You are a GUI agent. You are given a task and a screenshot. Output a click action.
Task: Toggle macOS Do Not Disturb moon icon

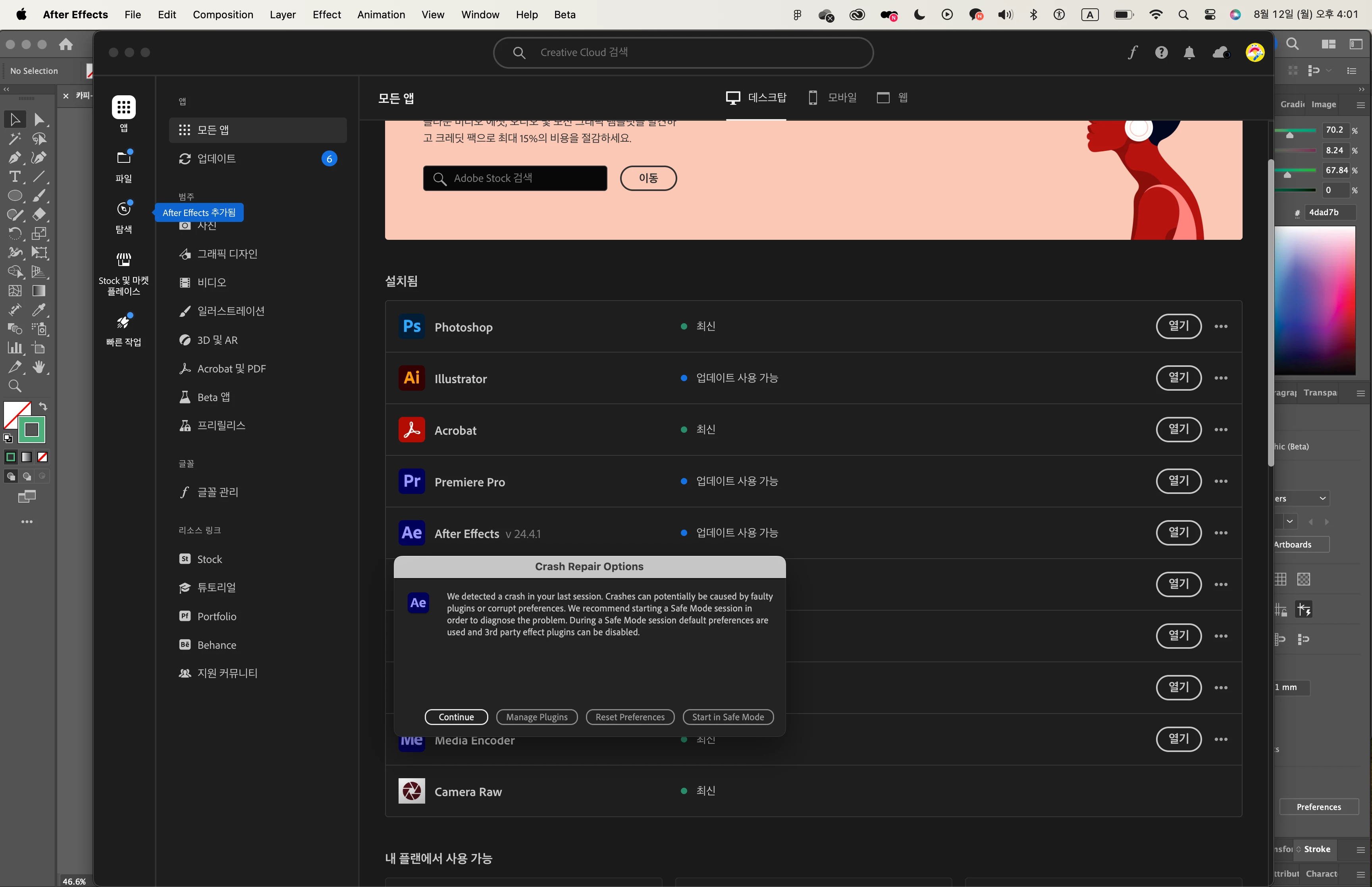(919, 15)
